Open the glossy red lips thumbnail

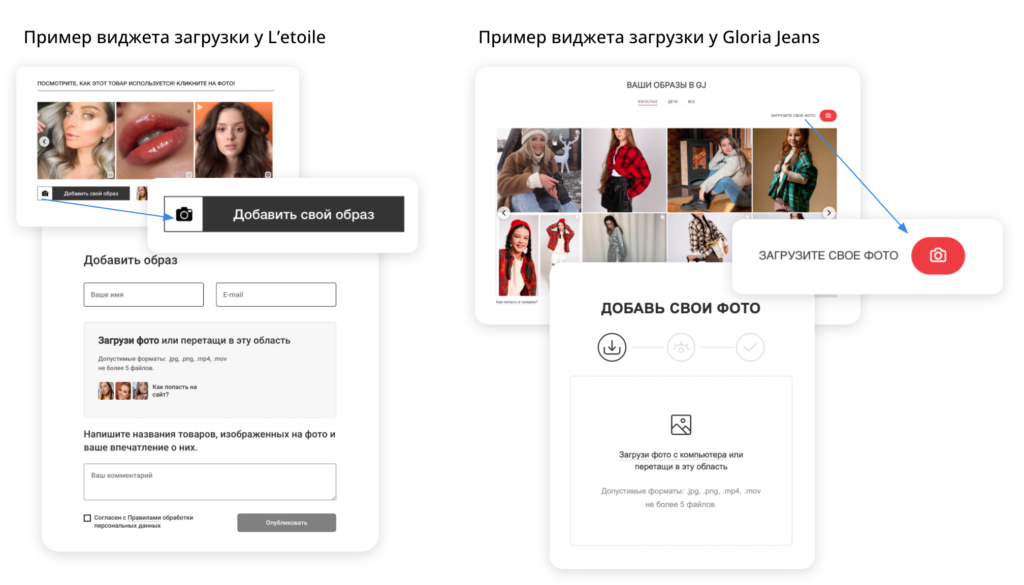pyautogui.click(x=155, y=140)
